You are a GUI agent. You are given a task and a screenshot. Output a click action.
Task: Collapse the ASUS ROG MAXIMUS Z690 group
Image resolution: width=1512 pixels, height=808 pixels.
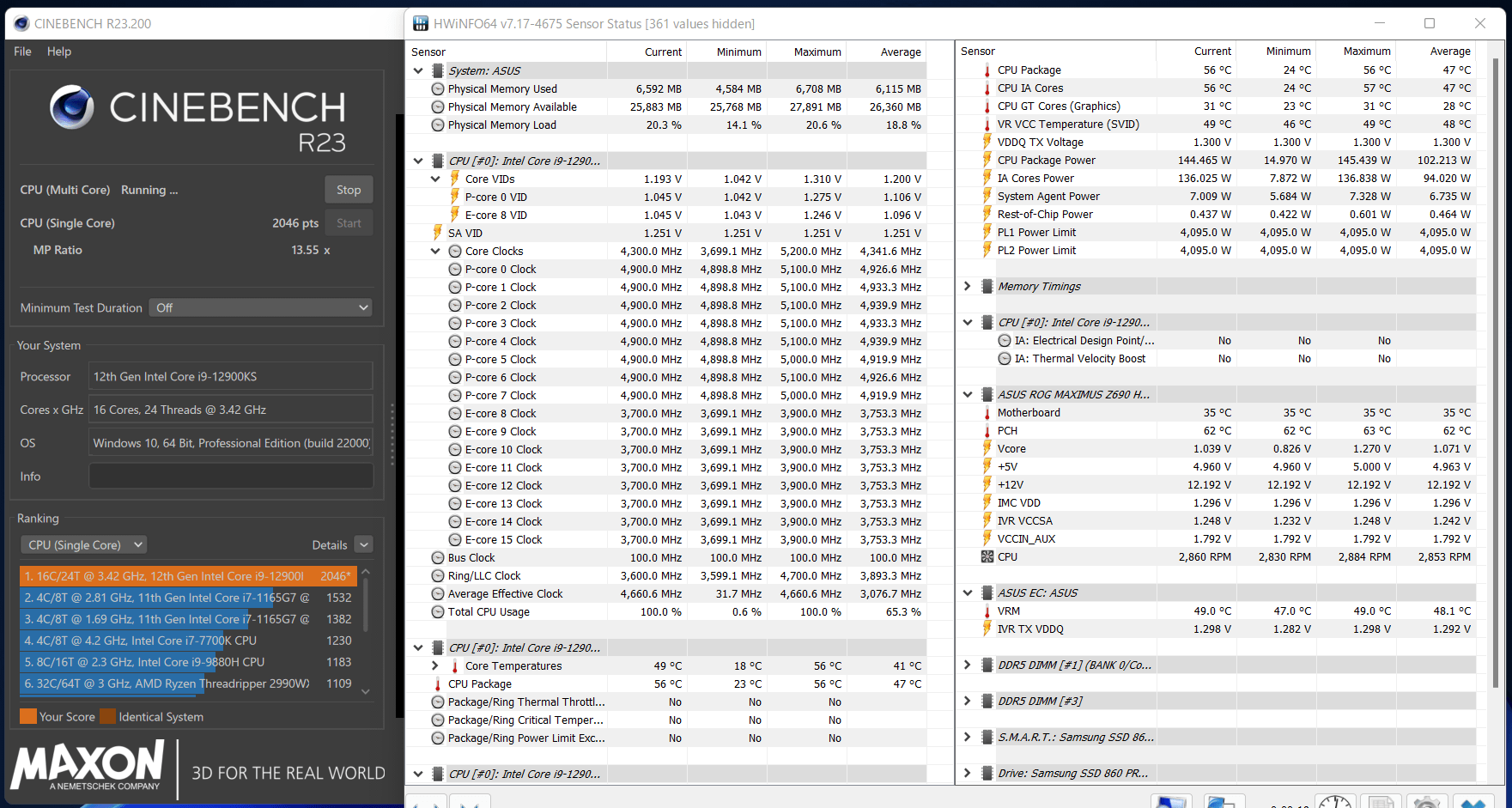(x=968, y=395)
